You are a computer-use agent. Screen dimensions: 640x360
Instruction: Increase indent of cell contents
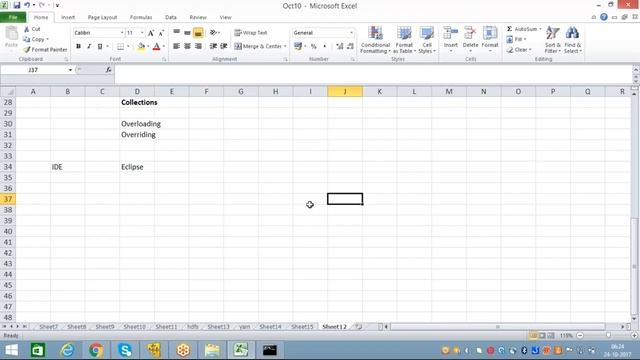(x=224, y=47)
